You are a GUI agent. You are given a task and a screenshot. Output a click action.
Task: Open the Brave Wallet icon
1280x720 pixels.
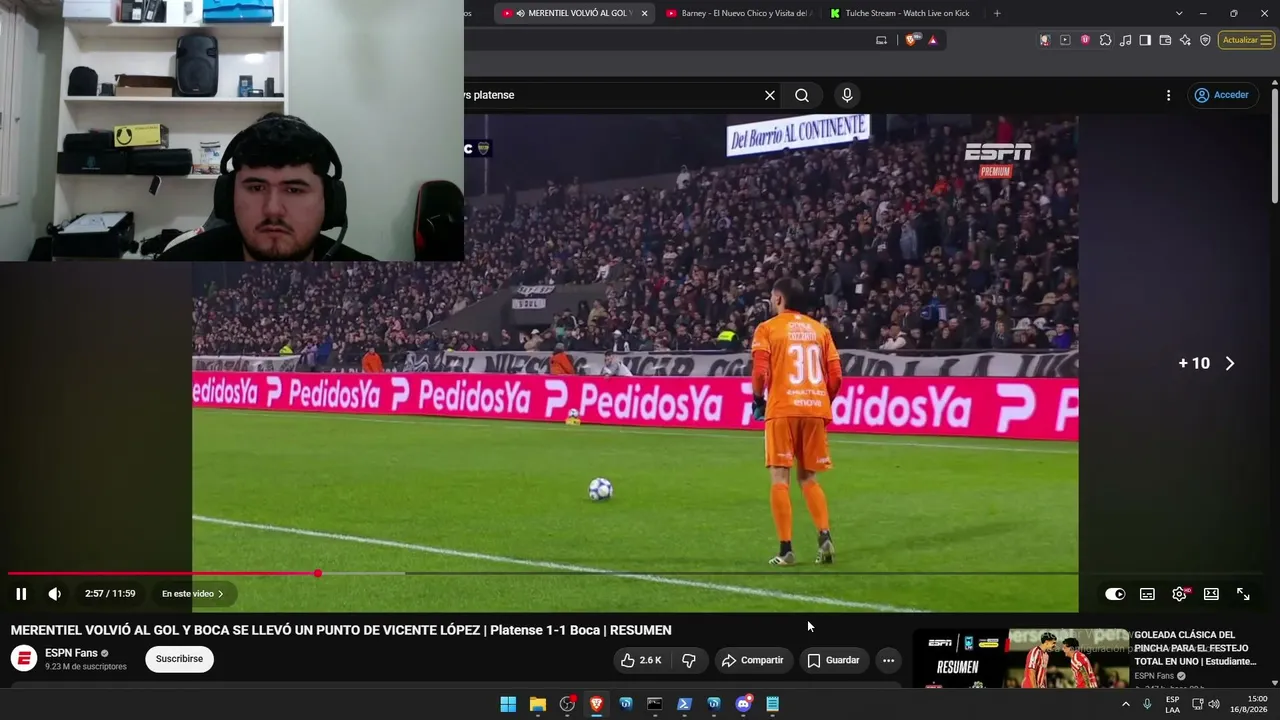click(1165, 40)
